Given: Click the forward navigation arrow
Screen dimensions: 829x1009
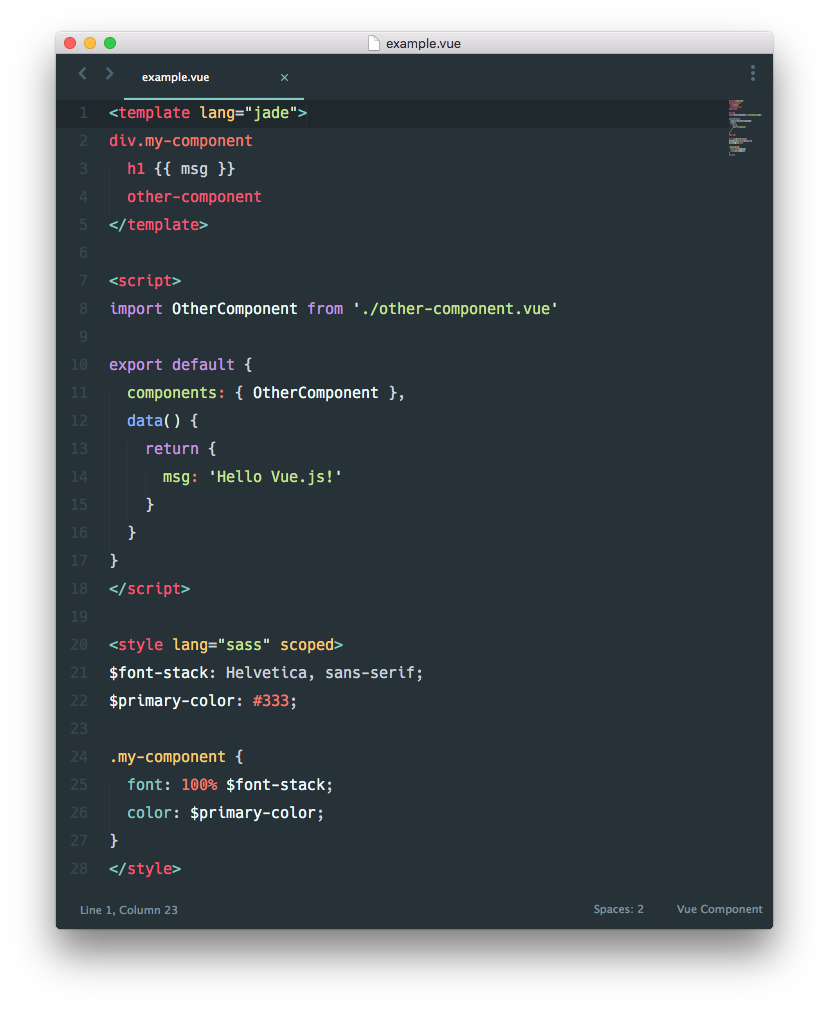Looking at the screenshot, I should pyautogui.click(x=109, y=73).
